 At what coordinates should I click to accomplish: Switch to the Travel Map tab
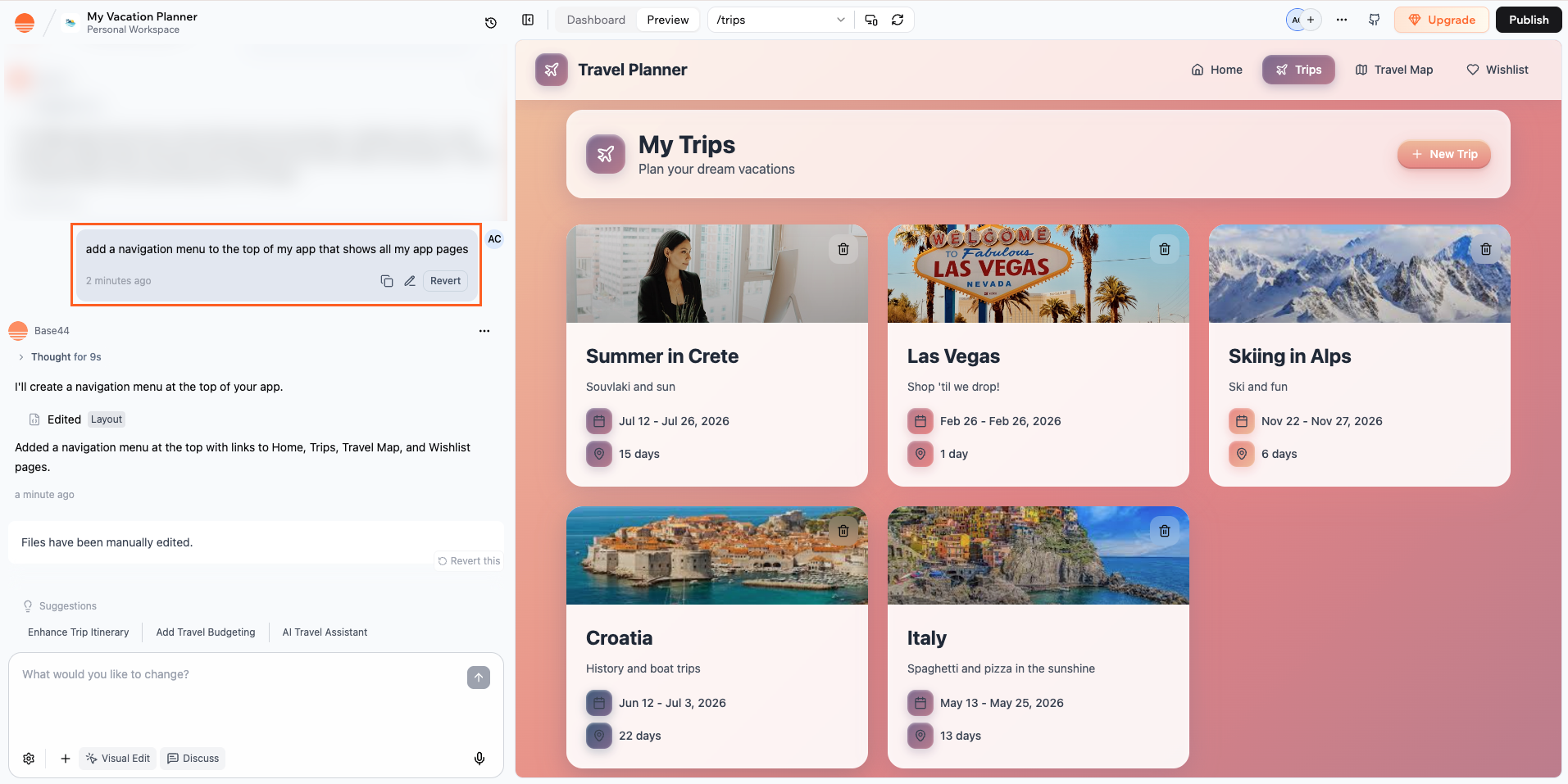point(1393,70)
